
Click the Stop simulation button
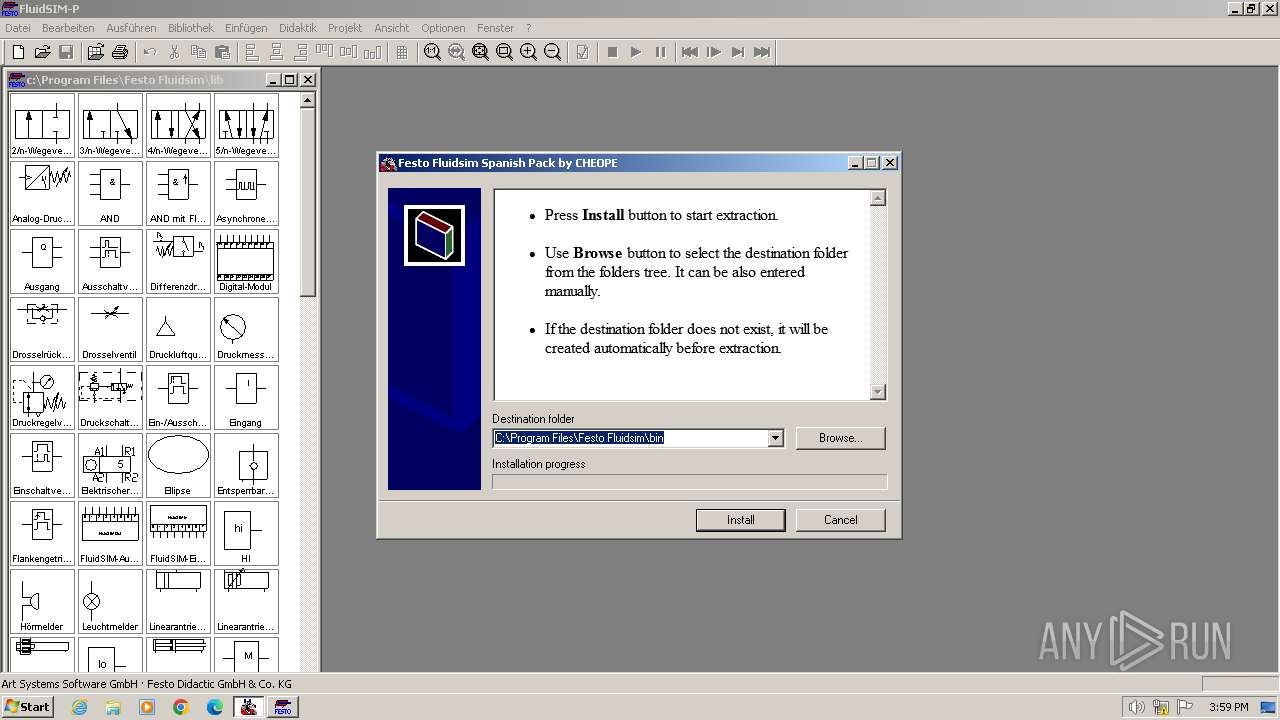coord(612,52)
